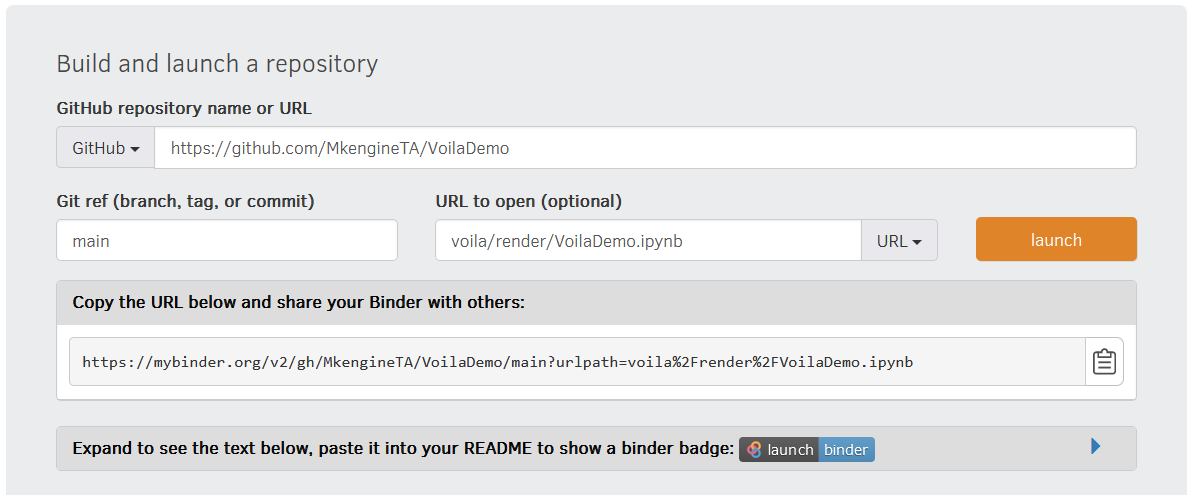1195x500 pixels.
Task: Click the caret beside the GitHub label
Action: point(135,149)
